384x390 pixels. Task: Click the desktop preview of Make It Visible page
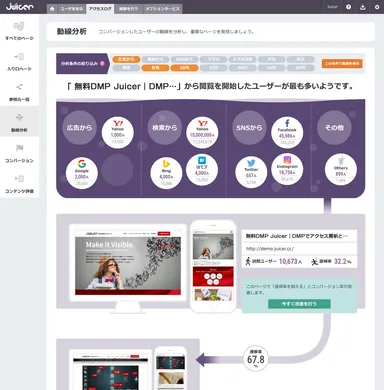coord(128,263)
